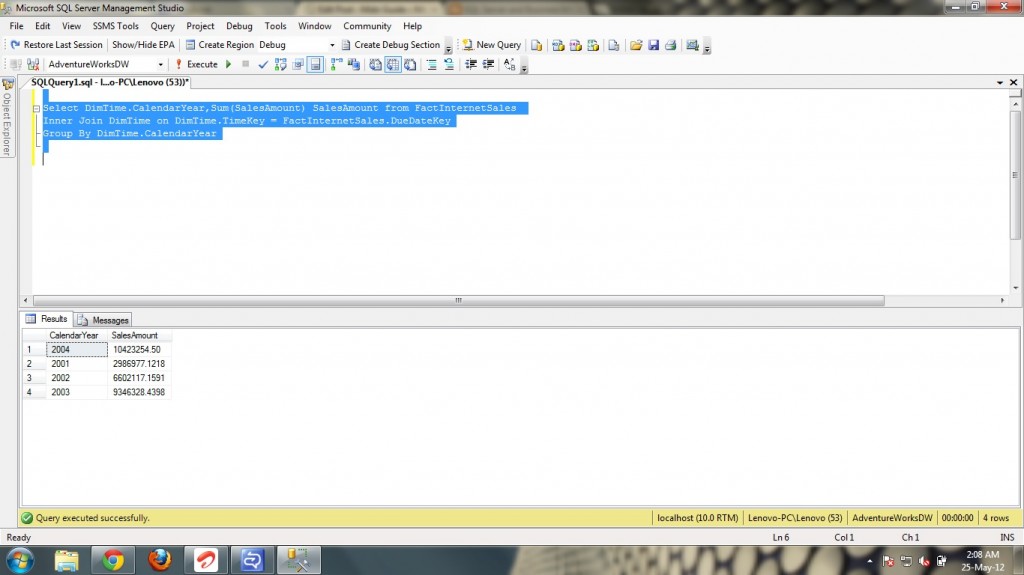Collapse the Select query code block
This screenshot has width=1024, height=575.
pos(36,108)
